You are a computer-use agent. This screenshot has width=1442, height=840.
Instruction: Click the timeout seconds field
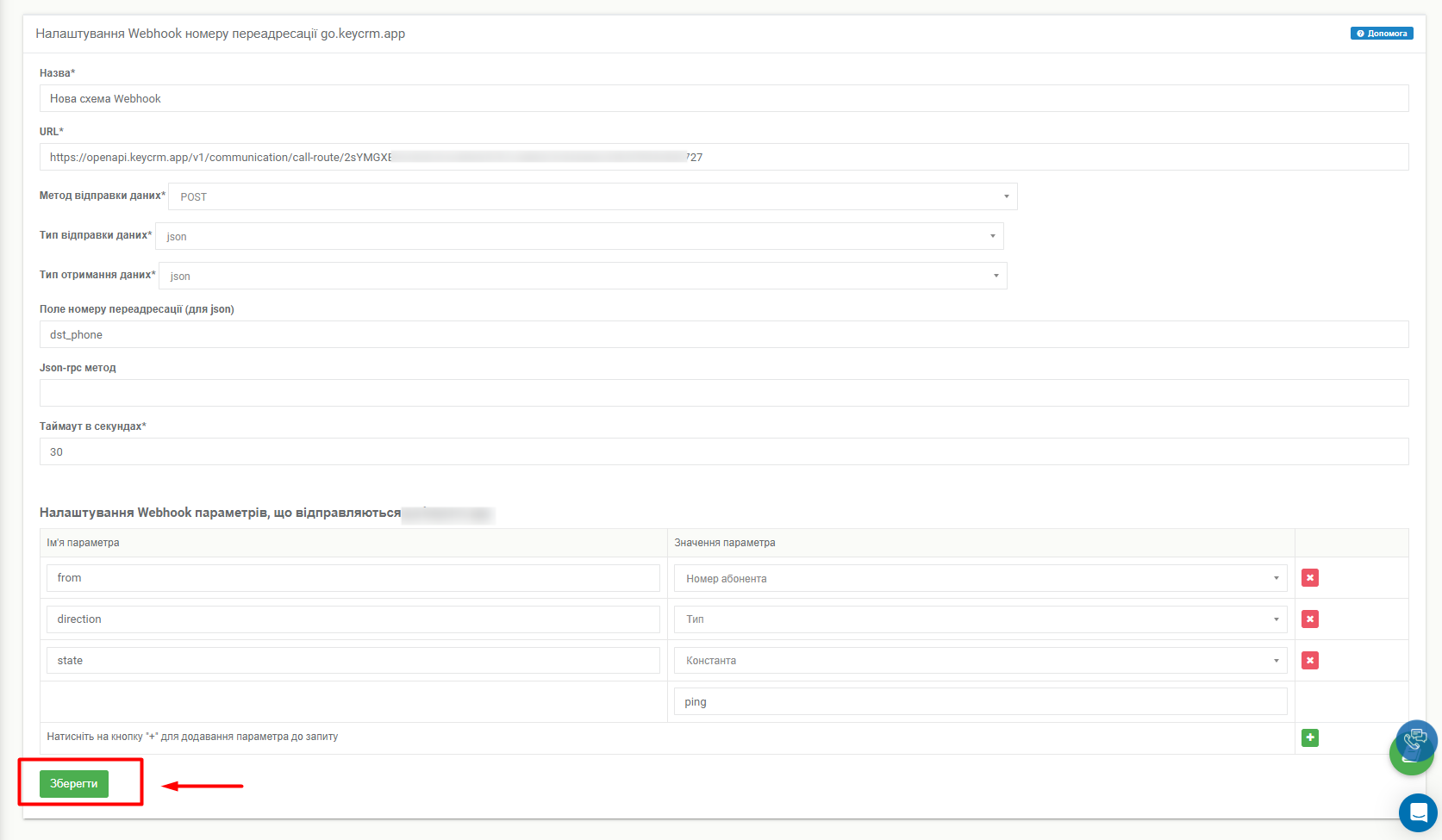coord(724,451)
